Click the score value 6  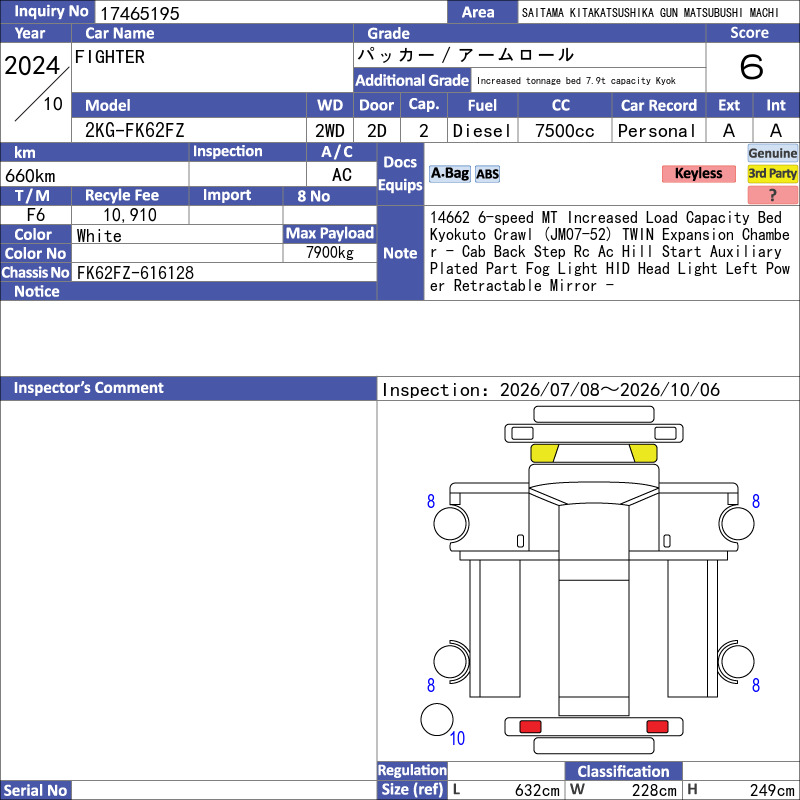click(752, 67)
